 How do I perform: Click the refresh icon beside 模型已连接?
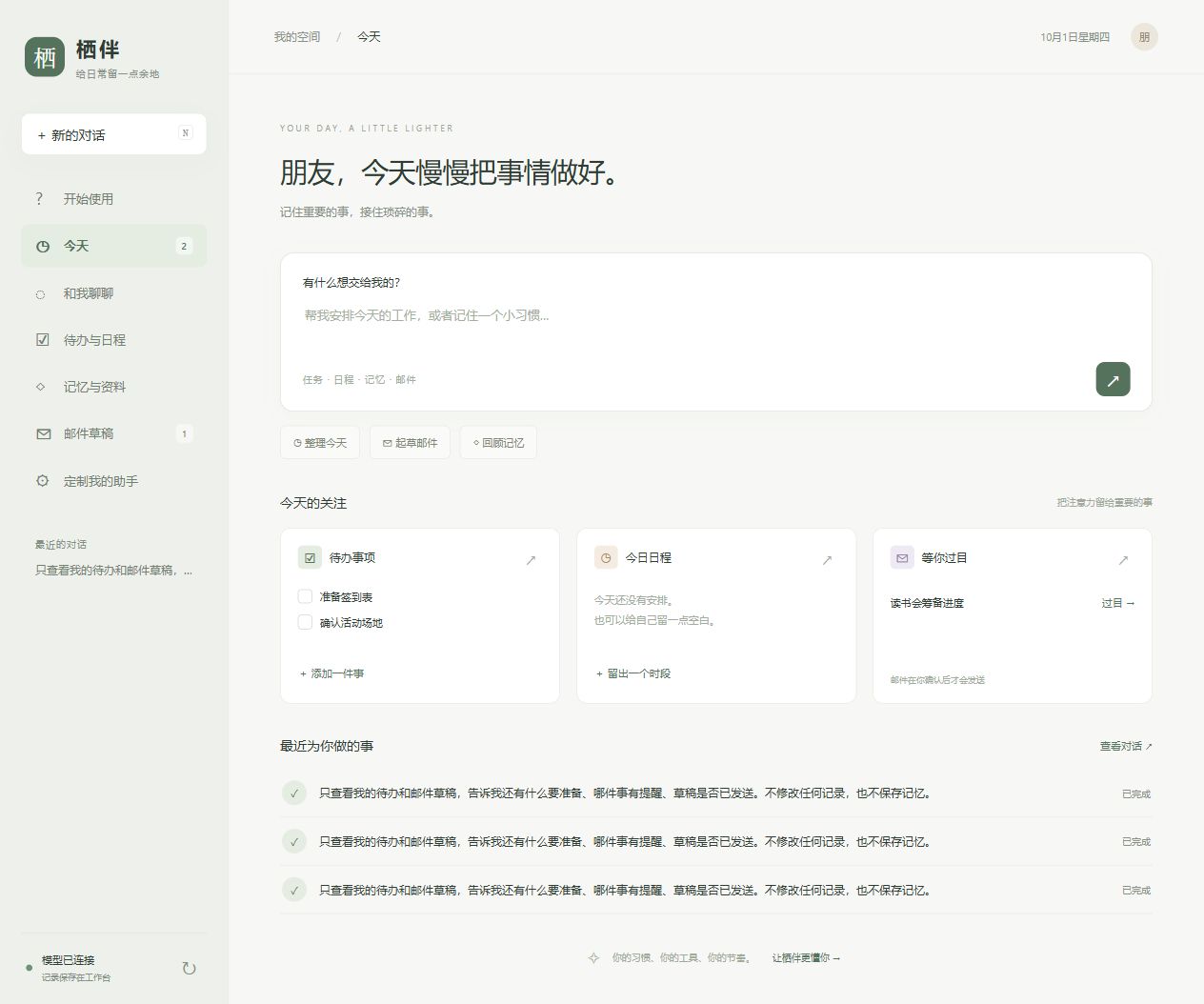pyautogui.click(x=189, y=969)
